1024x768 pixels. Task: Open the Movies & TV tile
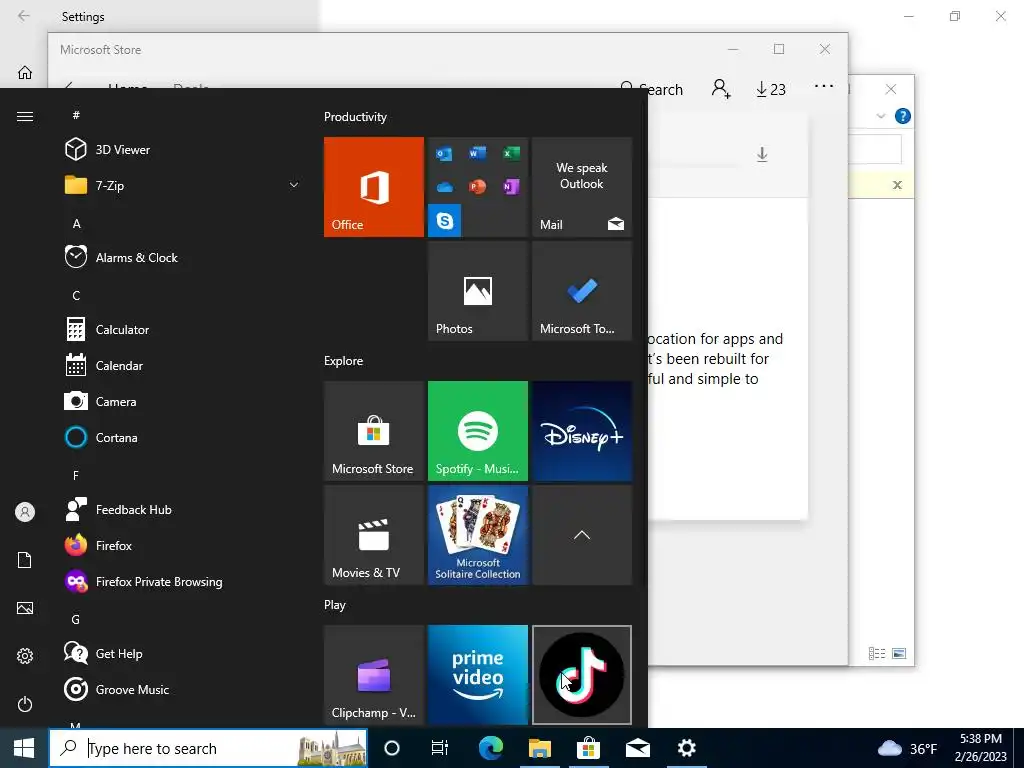[374, 535]
